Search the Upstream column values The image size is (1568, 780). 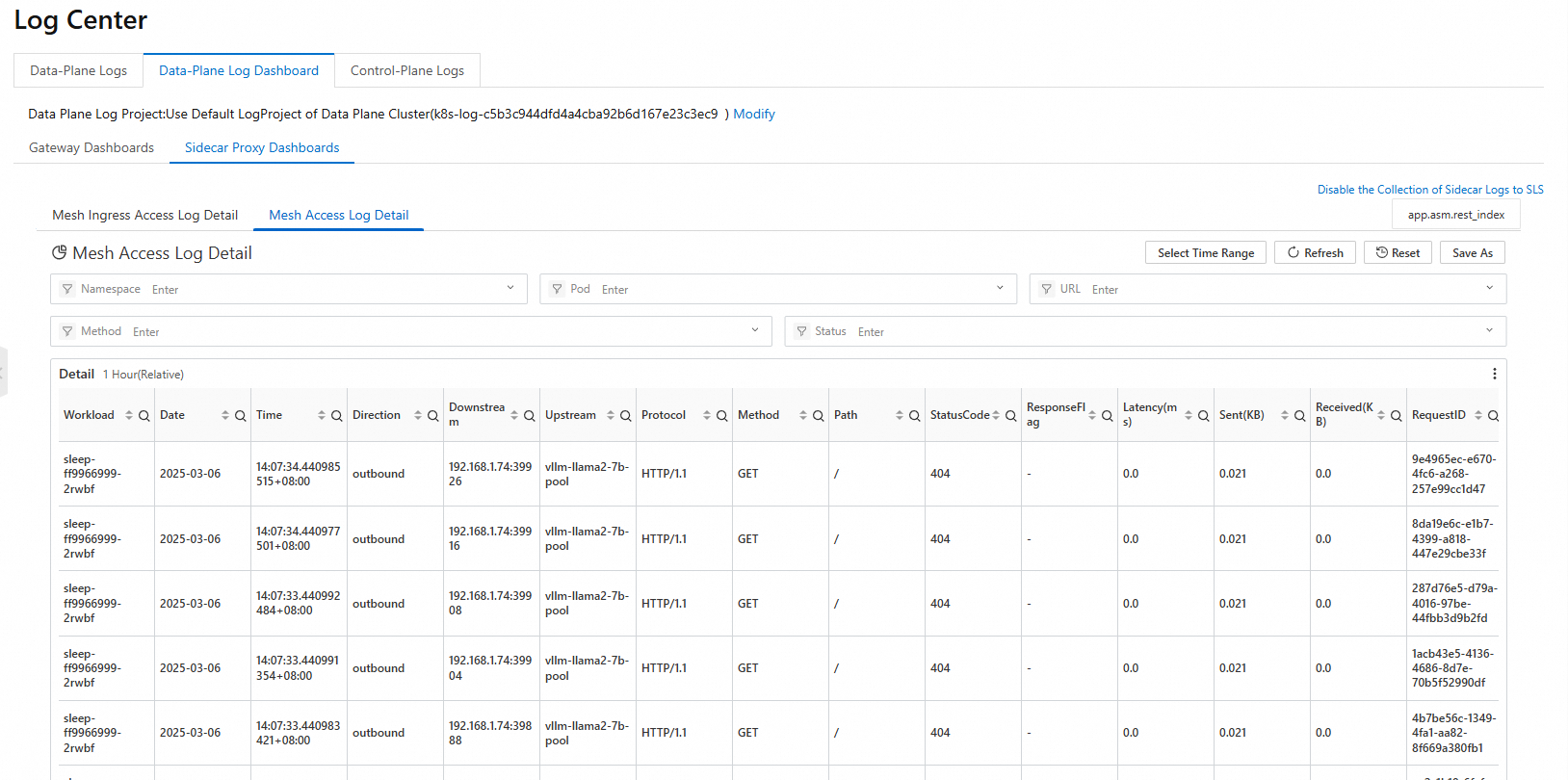coord(626,416)
